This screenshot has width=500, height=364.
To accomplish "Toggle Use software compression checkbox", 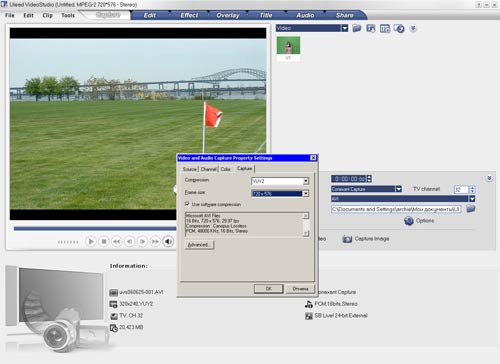I will point(187,204).
